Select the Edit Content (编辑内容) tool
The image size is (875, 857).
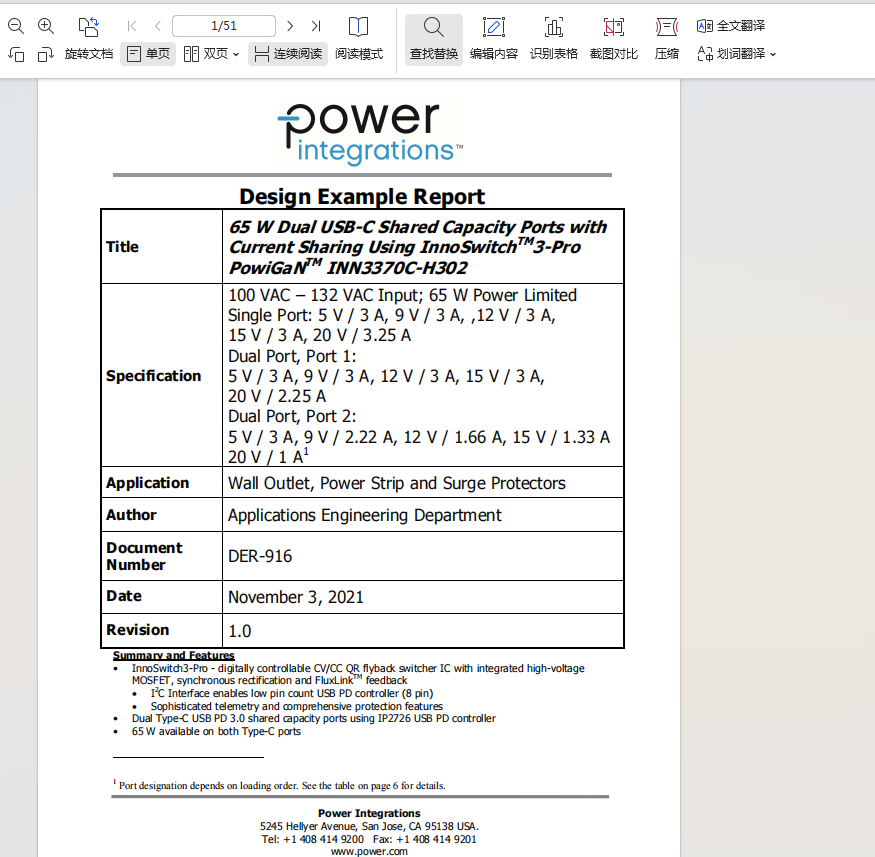coord(494,39)
